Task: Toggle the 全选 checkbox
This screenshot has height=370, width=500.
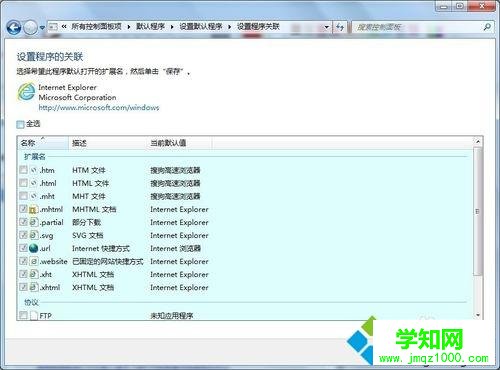Action: [20, 124]
